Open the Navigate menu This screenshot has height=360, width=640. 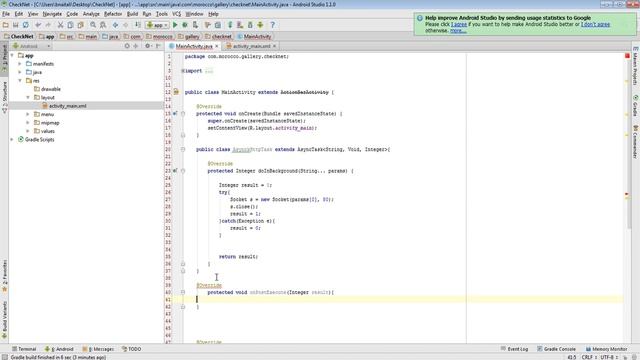pyautogui.click(x=52, y=14)
